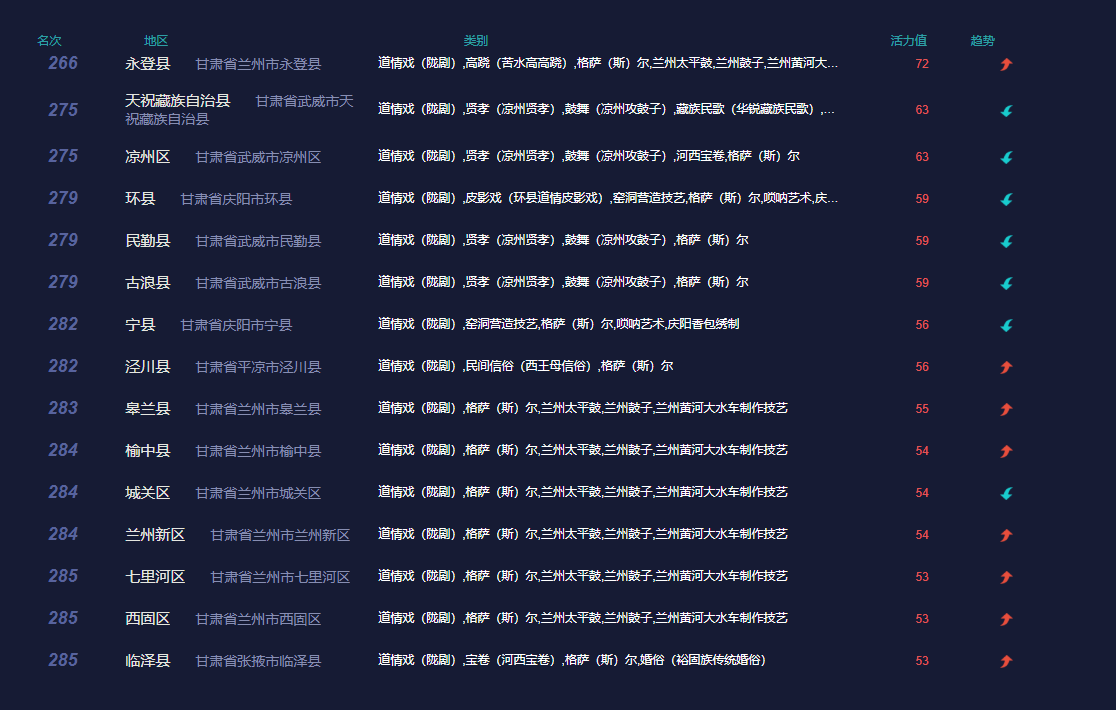Click the up trend icon beside 皋兰县
This screenshot has height=710, width=1116.
[1006, 407]
